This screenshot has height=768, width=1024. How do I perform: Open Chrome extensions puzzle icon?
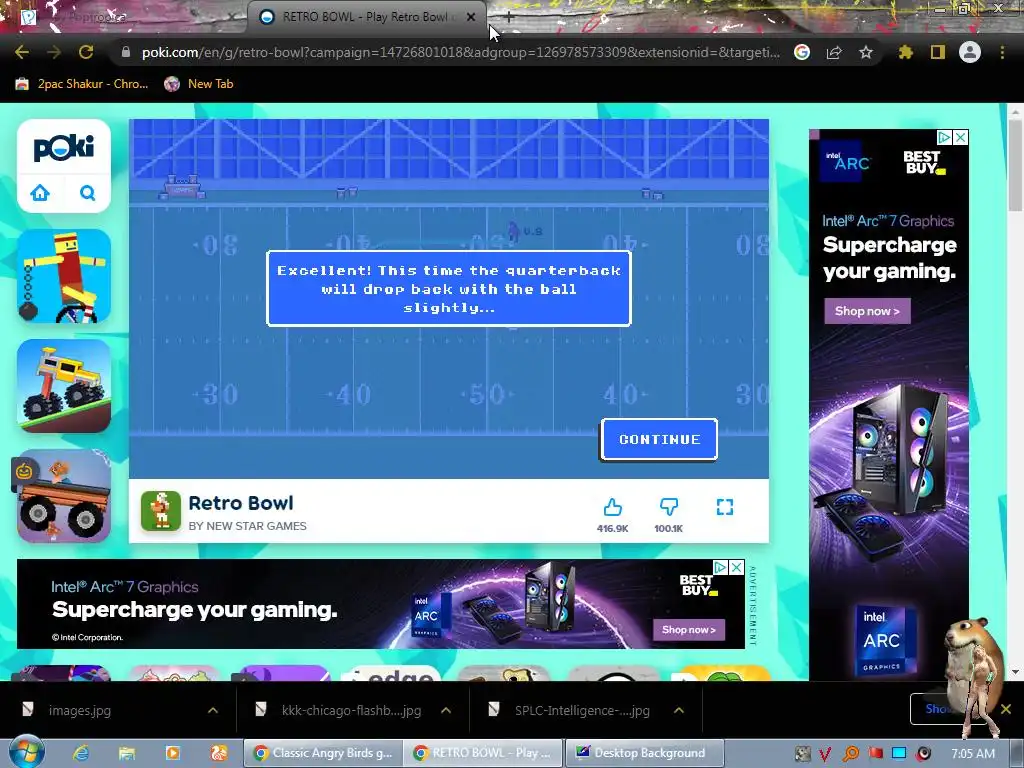point(906,52)
